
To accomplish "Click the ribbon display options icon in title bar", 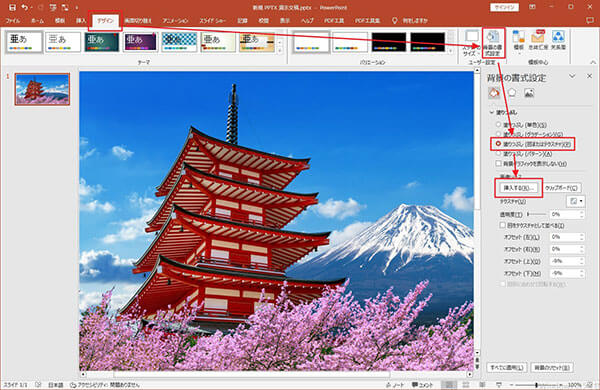I will [532, 7].
